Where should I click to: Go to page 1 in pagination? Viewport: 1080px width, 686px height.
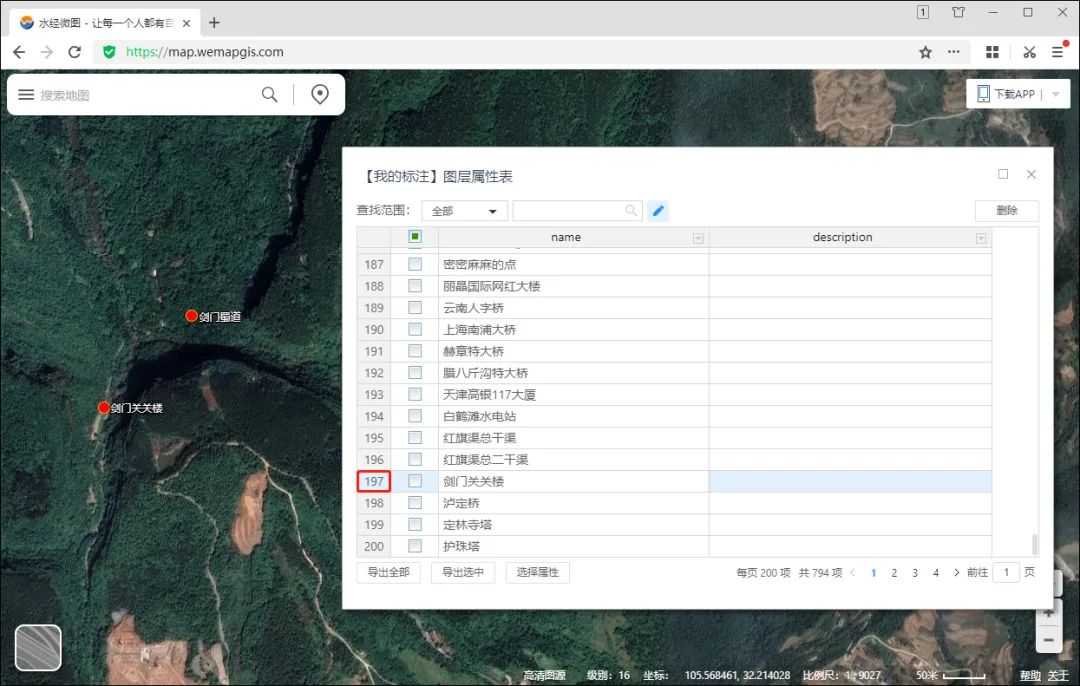873,572
